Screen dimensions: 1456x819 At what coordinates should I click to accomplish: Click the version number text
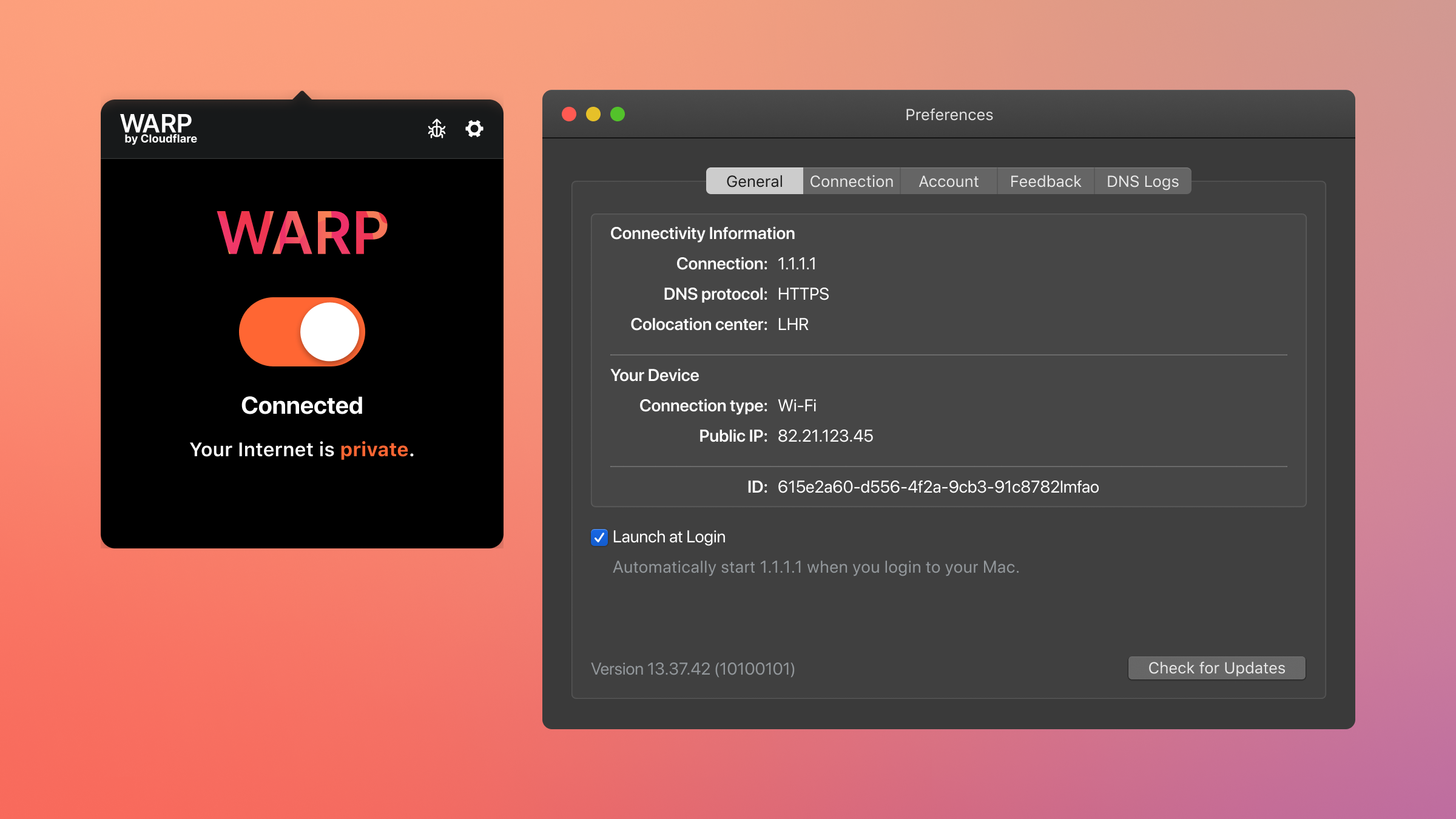[693, 669]
